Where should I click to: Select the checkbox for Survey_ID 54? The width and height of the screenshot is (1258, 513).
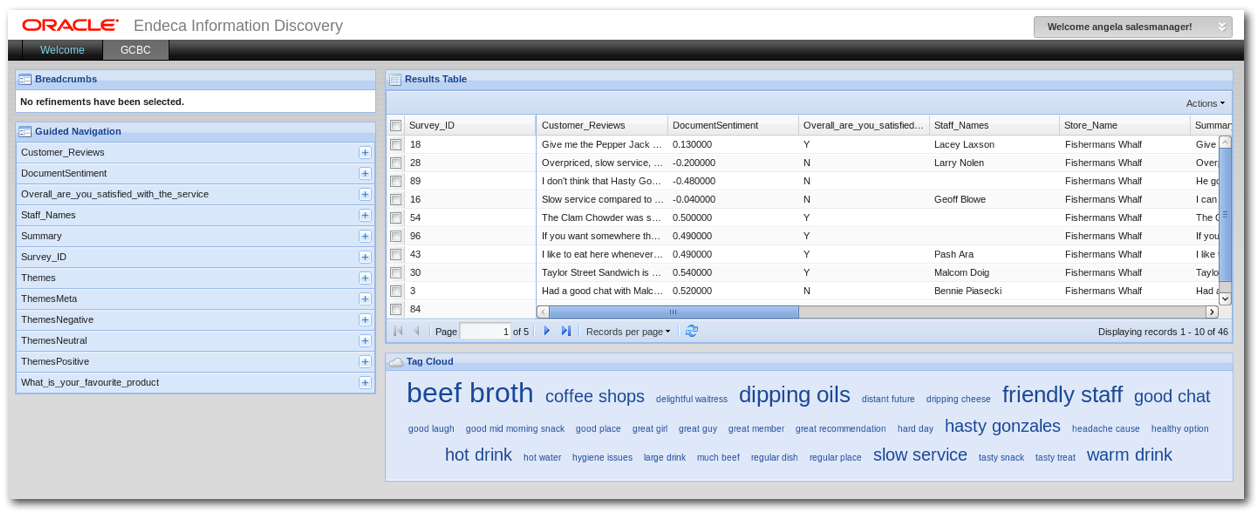coord(396,218)
